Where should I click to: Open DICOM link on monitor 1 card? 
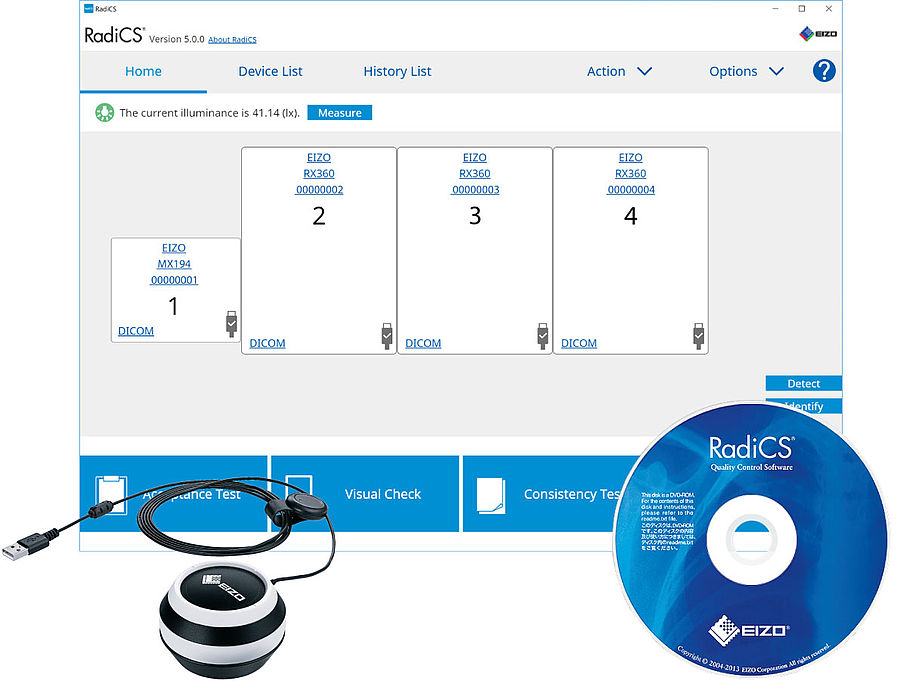(136, 331)
